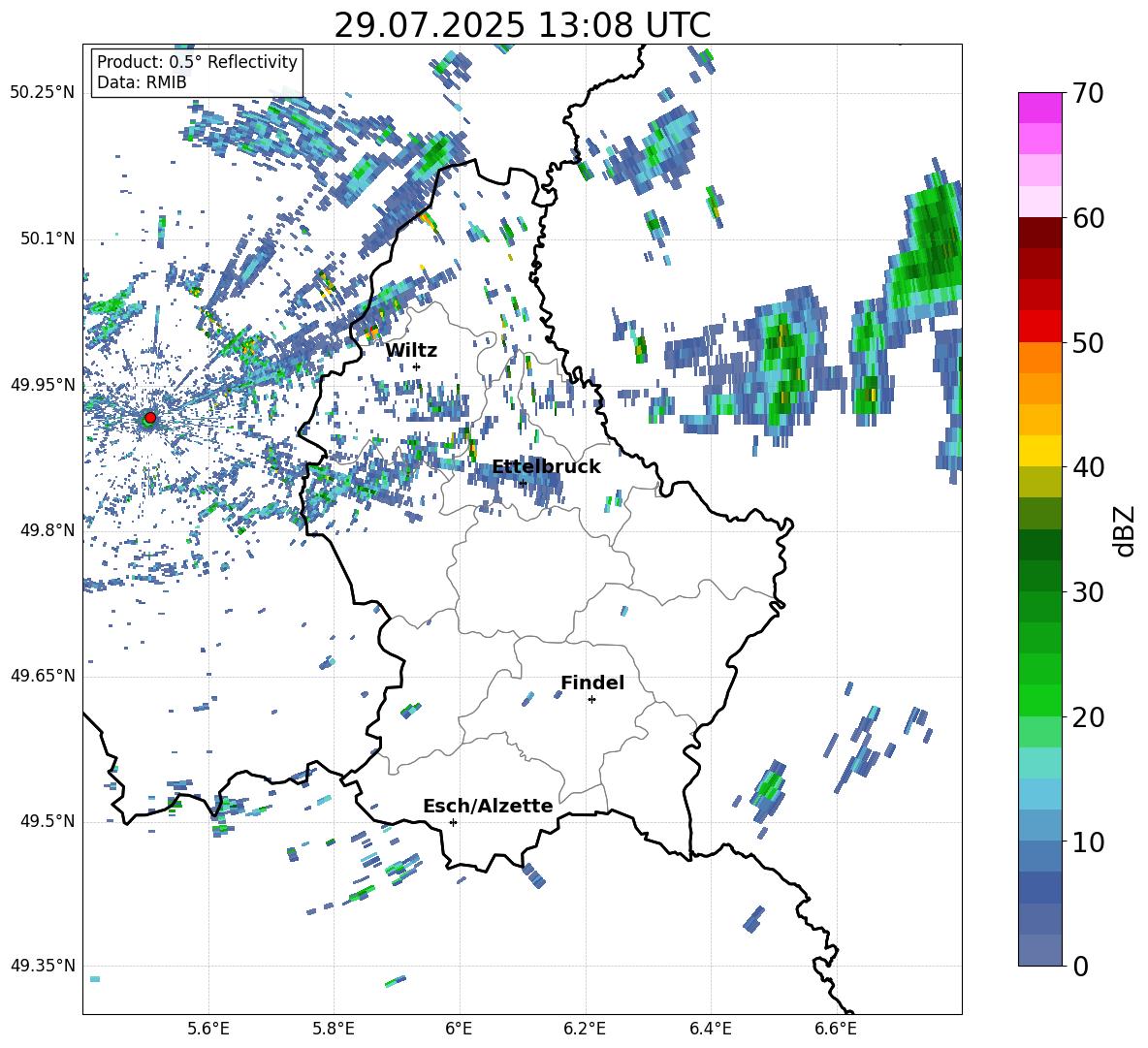Click the Data: RMIB text
This screenshot has width=1148, height=1048.
pos(142,82)
